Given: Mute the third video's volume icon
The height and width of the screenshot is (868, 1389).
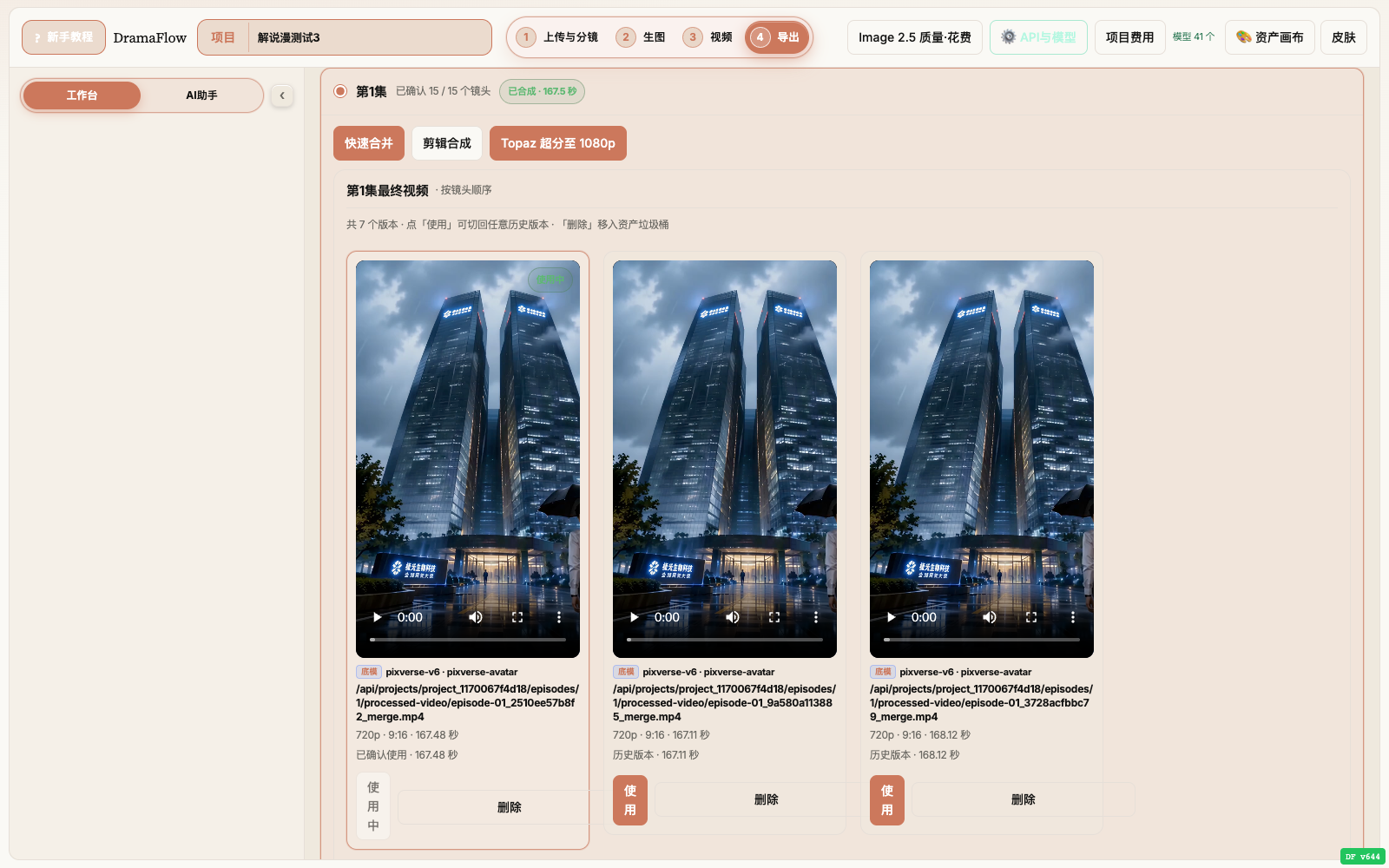Looking at the screenshot, I should point(990,617).
